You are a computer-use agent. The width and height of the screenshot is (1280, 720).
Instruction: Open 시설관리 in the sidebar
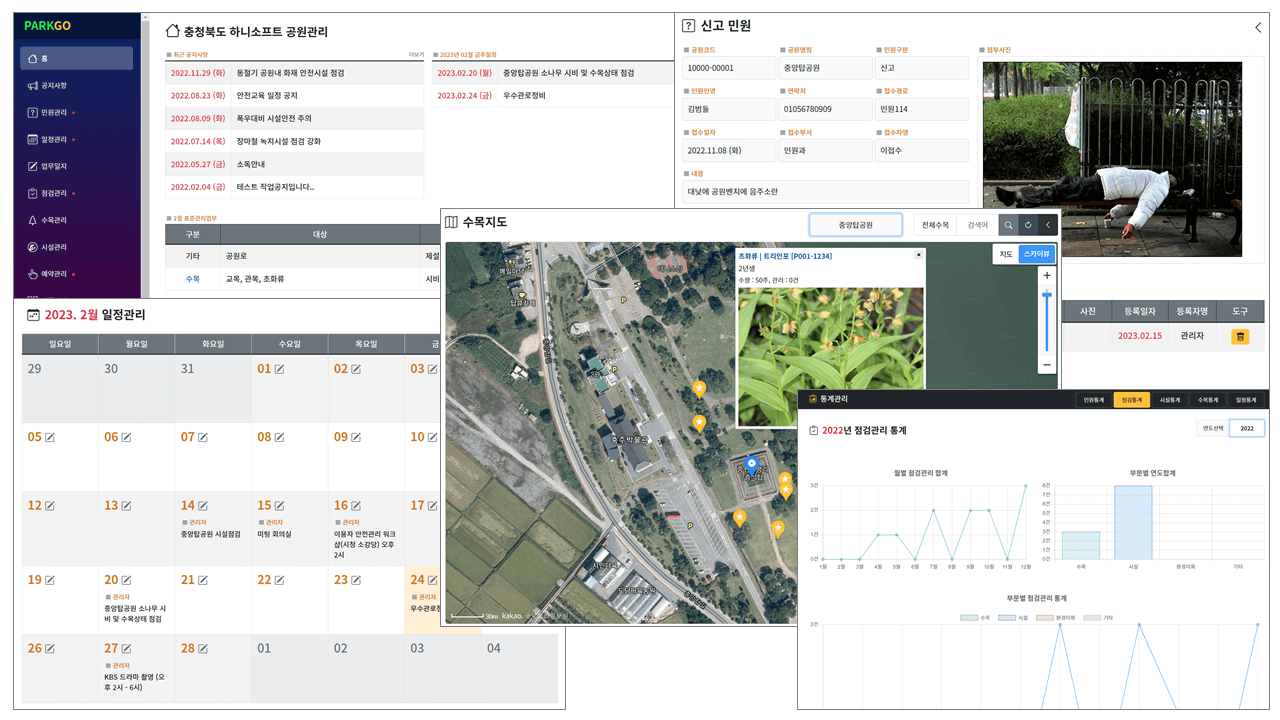[x=76, y=247]
